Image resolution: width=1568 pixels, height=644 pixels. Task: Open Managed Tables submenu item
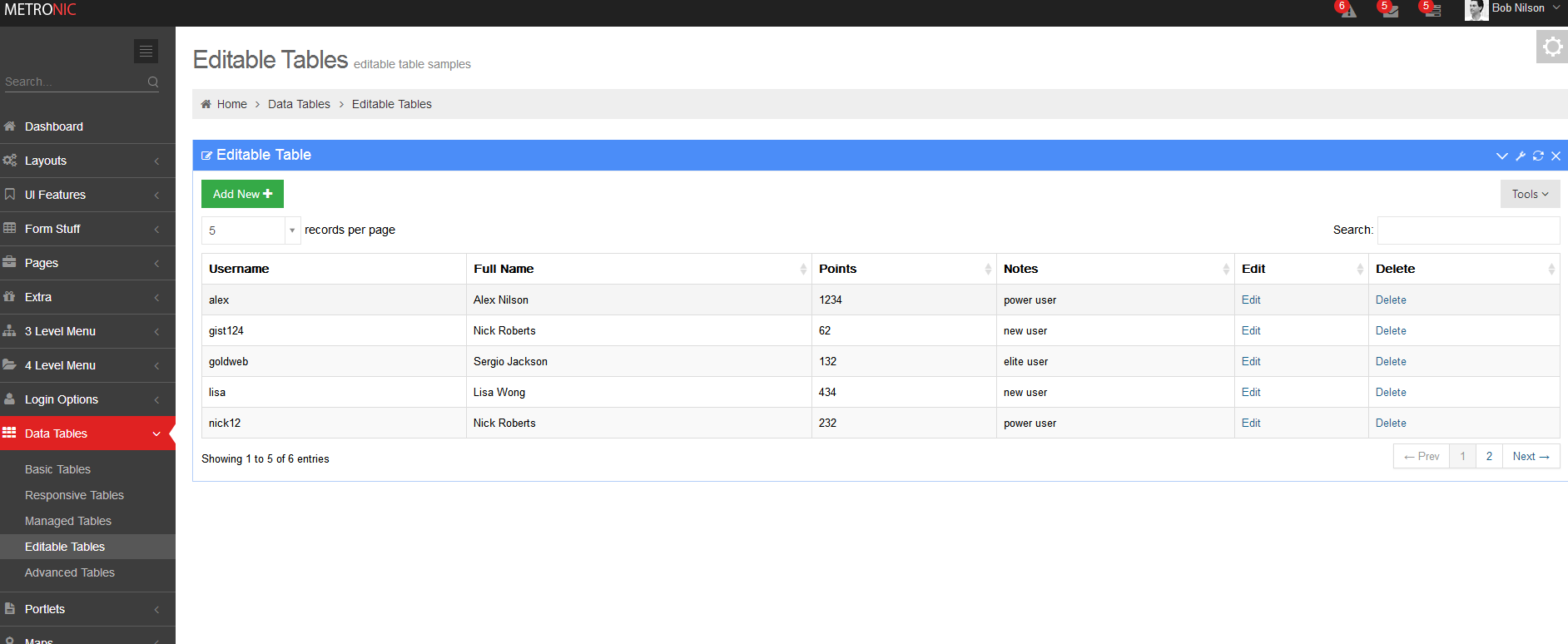67,521
